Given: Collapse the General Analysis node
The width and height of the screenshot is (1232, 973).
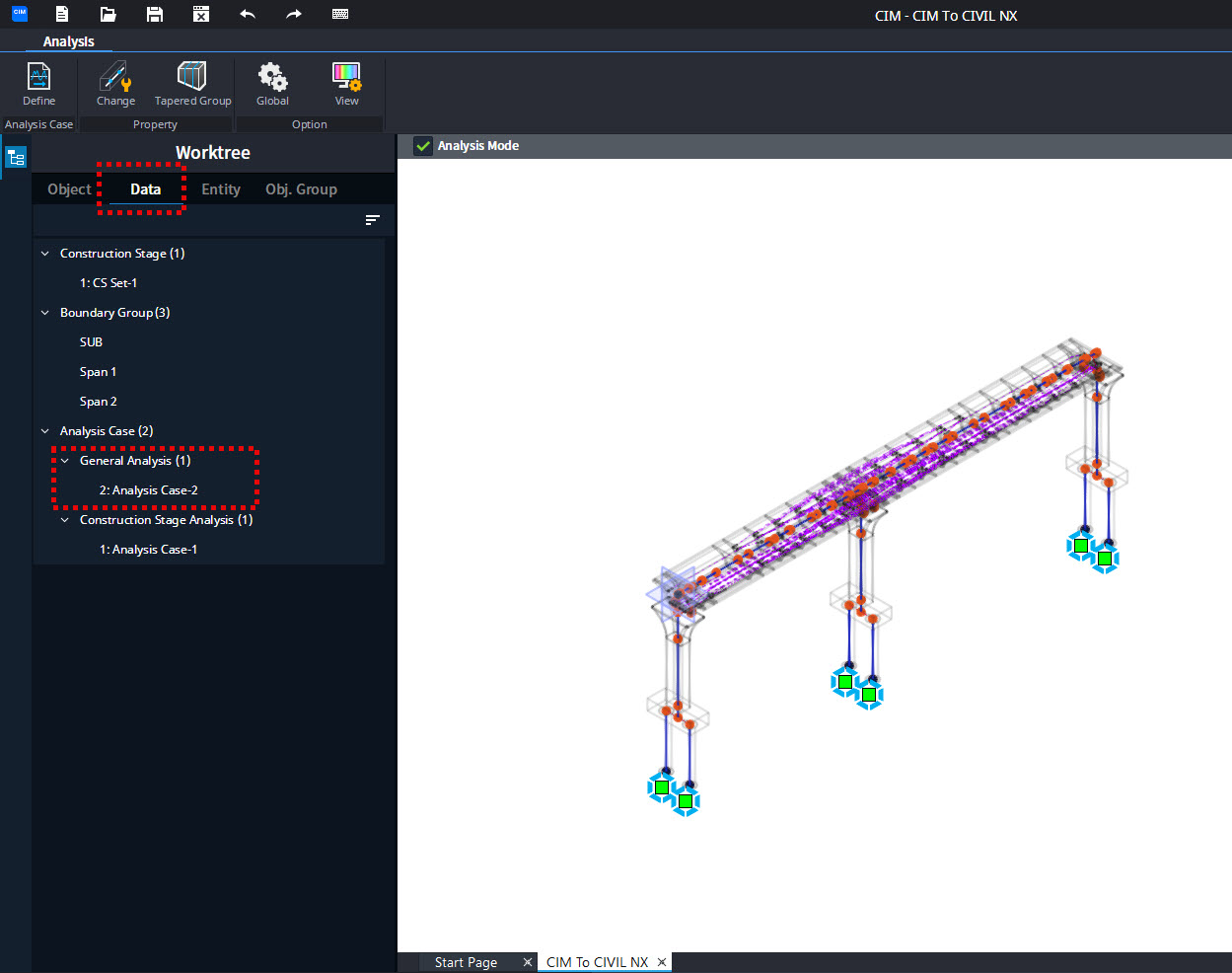Looking at the screenshot, I should coord(65,461).
